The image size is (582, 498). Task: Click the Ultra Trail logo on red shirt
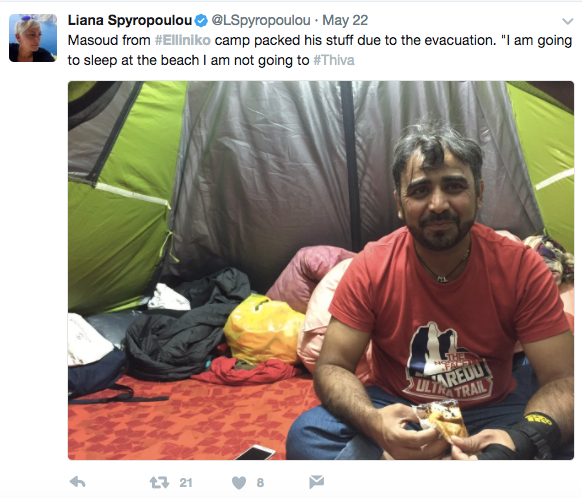coord(448,362)
